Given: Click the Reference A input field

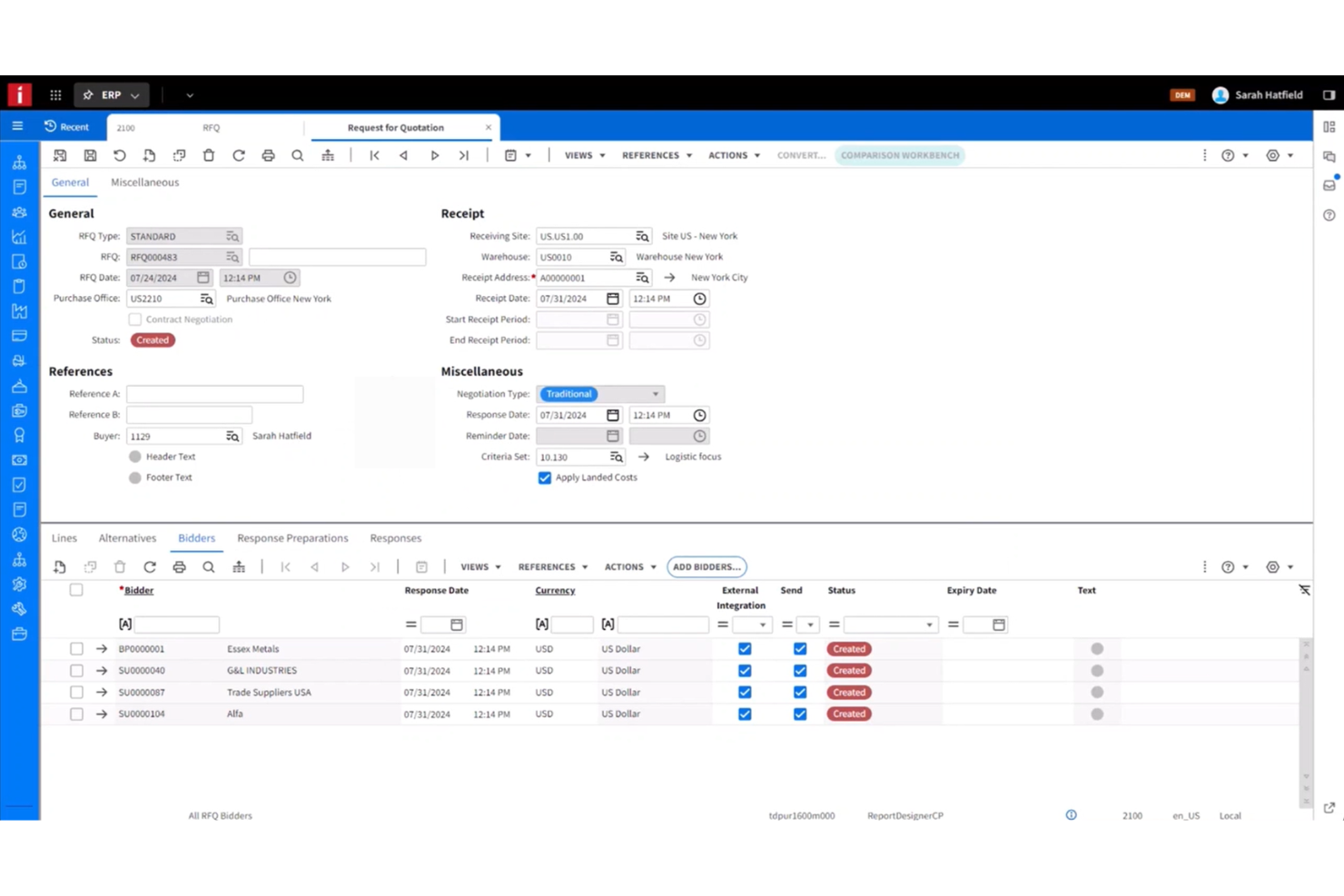Looking at the screenshot, I should [214, 393].
